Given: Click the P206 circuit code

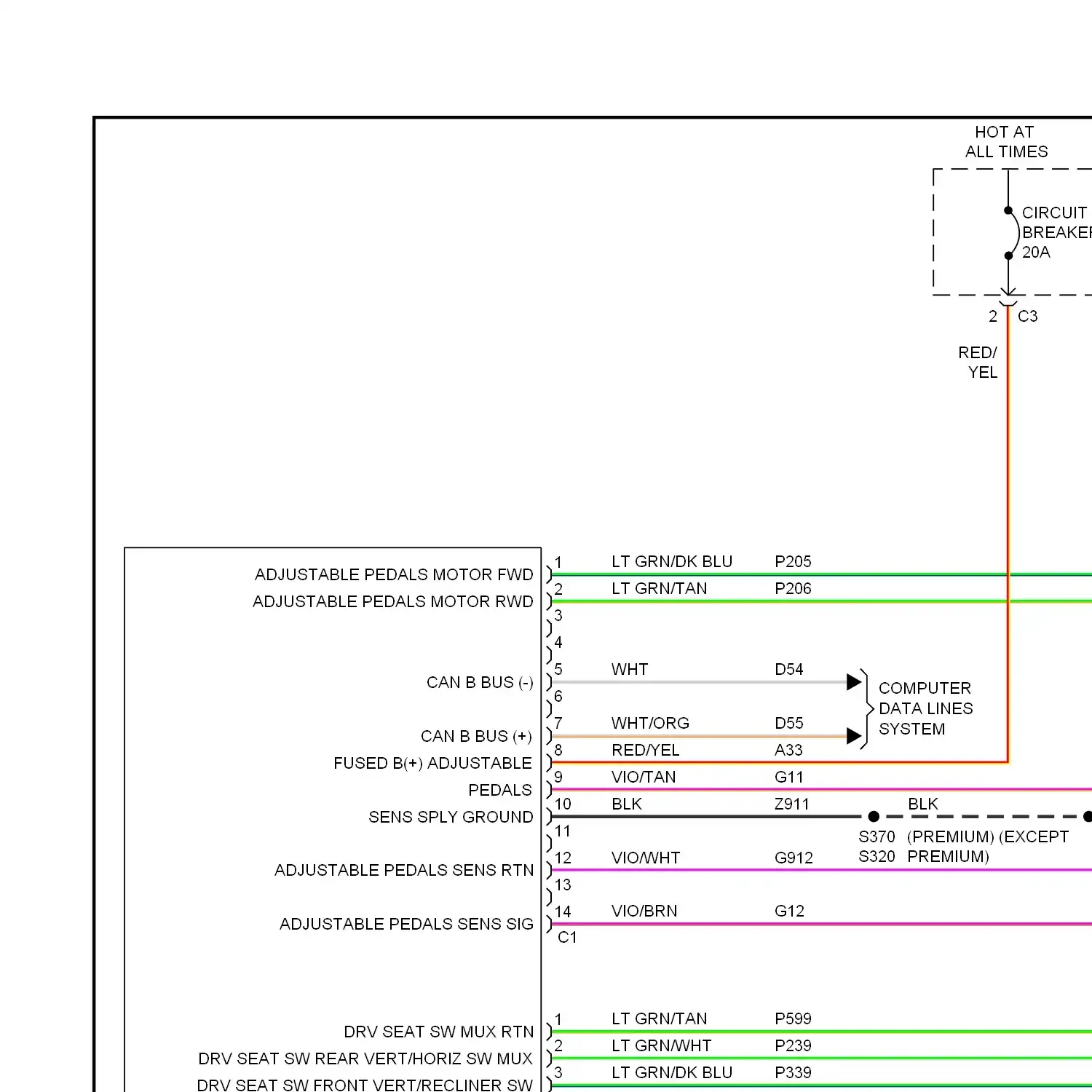Looking at the screenshot, I should [x=793, y=588].
